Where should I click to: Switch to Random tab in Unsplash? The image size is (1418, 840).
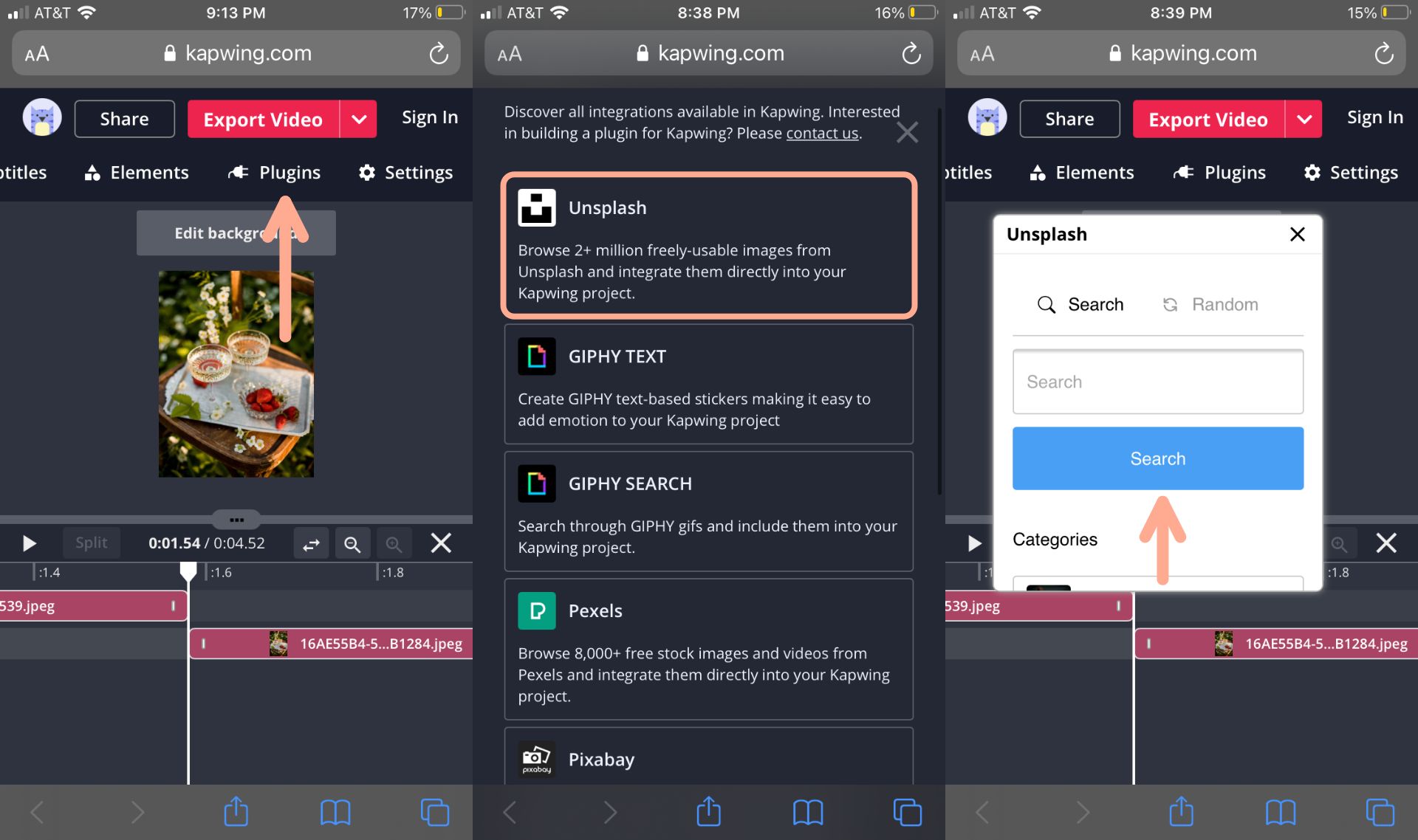coord(1210,304)
